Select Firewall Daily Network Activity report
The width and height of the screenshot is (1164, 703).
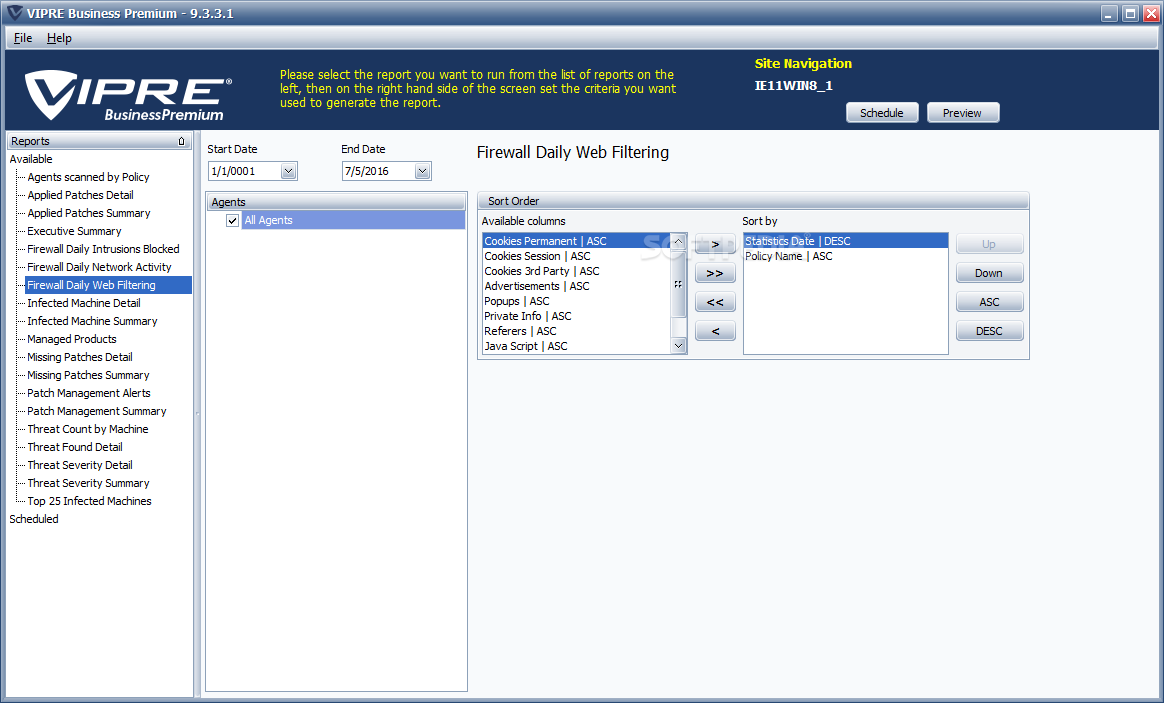[x=99, y=267]
